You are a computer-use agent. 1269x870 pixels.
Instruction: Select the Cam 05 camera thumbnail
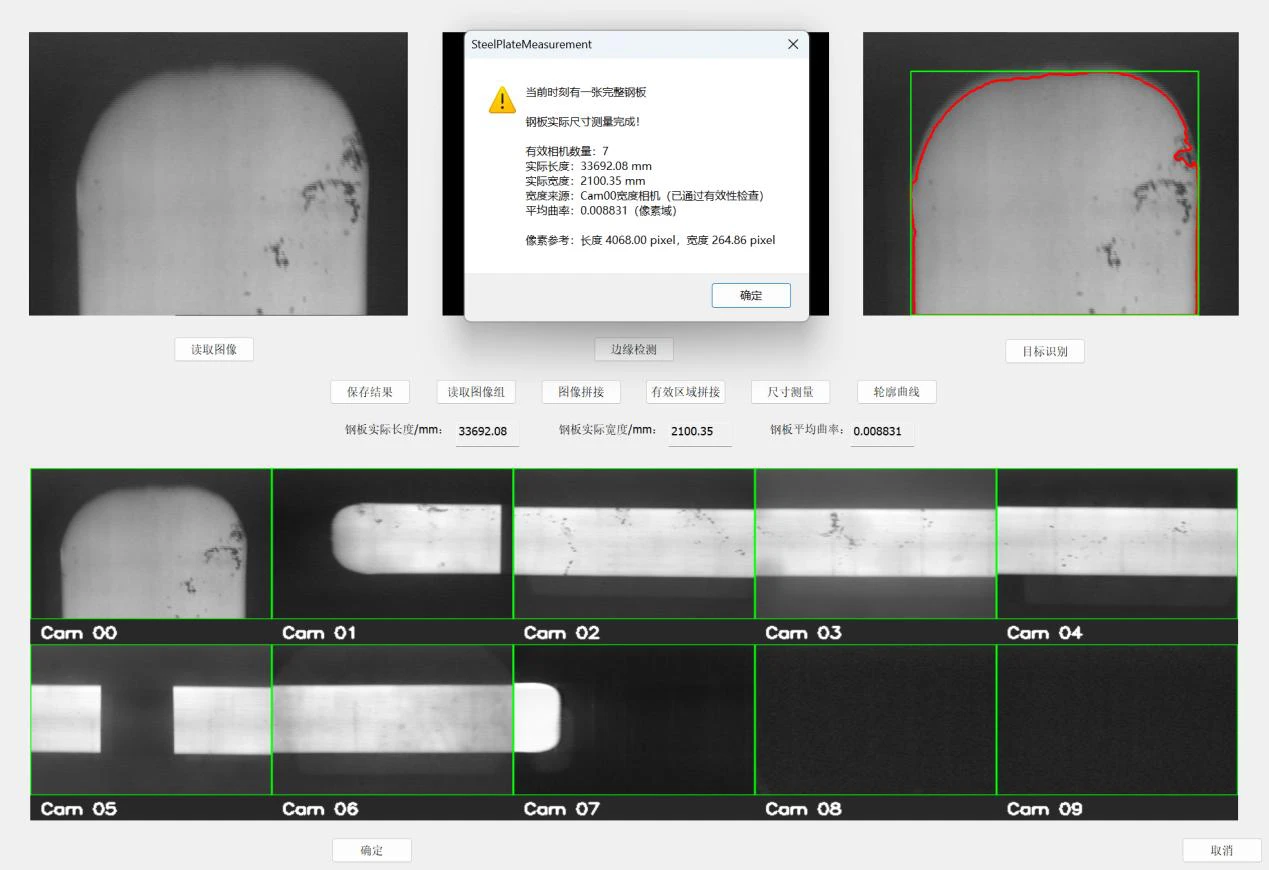151,720
